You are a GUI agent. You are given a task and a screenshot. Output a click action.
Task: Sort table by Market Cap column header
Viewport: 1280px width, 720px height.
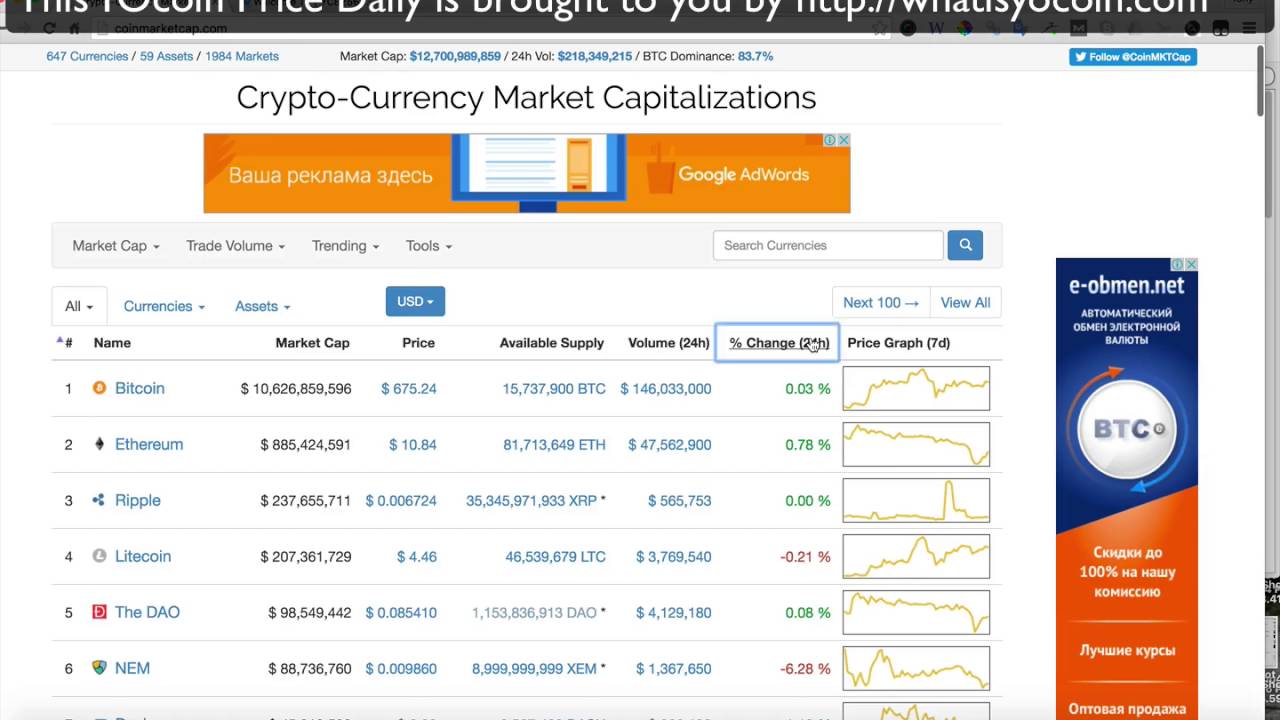coord(312,343)
